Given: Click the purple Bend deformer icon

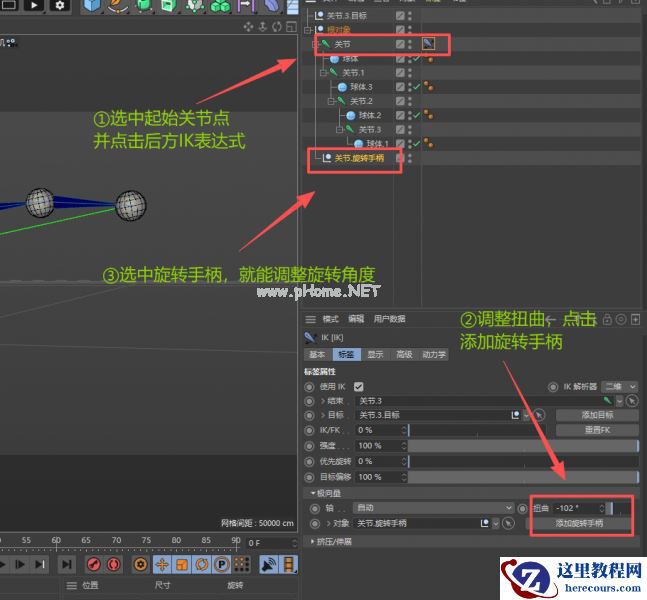Looking at the screenshot, I should 271,6.
